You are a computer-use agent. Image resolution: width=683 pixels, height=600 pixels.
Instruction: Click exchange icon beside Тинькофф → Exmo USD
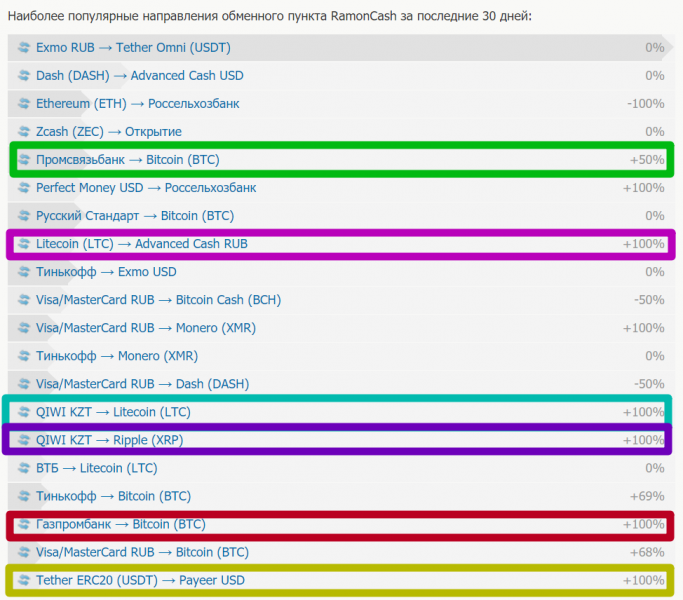point(24,272)
